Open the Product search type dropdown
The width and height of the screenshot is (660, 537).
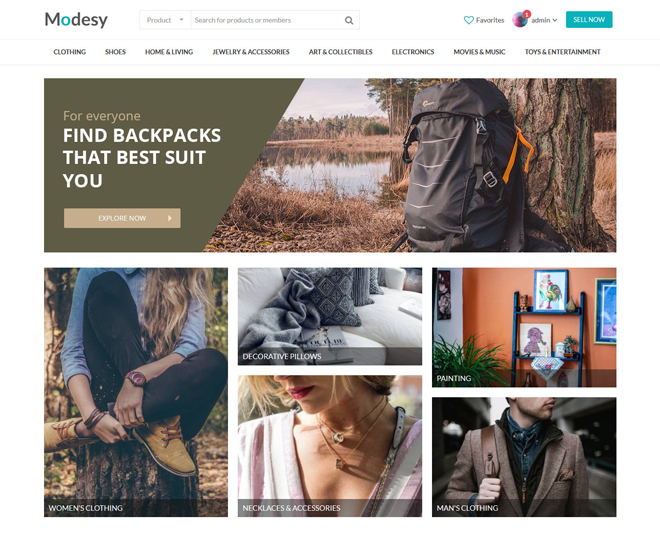(165, 20)
